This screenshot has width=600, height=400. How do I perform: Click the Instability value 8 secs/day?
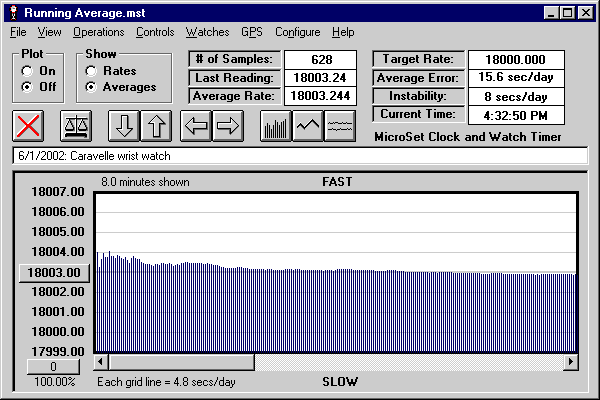coord(516,96)
